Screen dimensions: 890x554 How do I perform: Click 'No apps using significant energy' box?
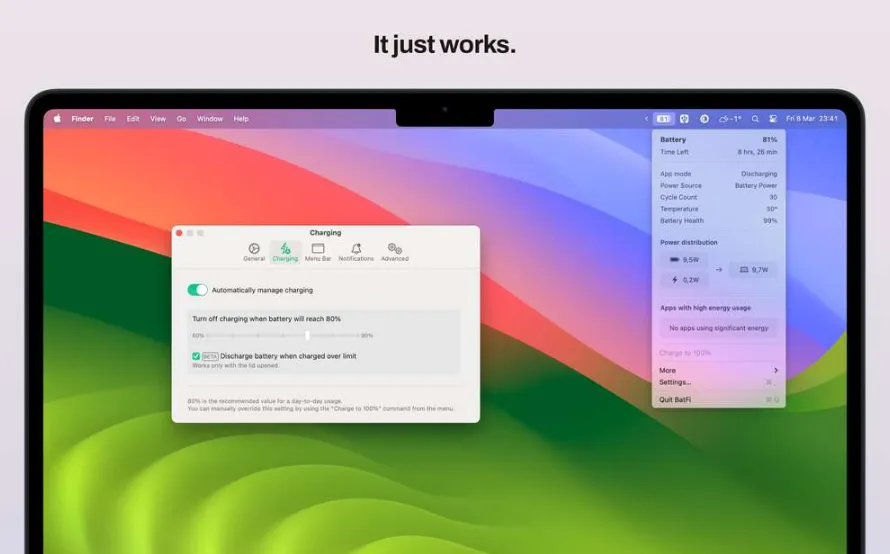718,328
